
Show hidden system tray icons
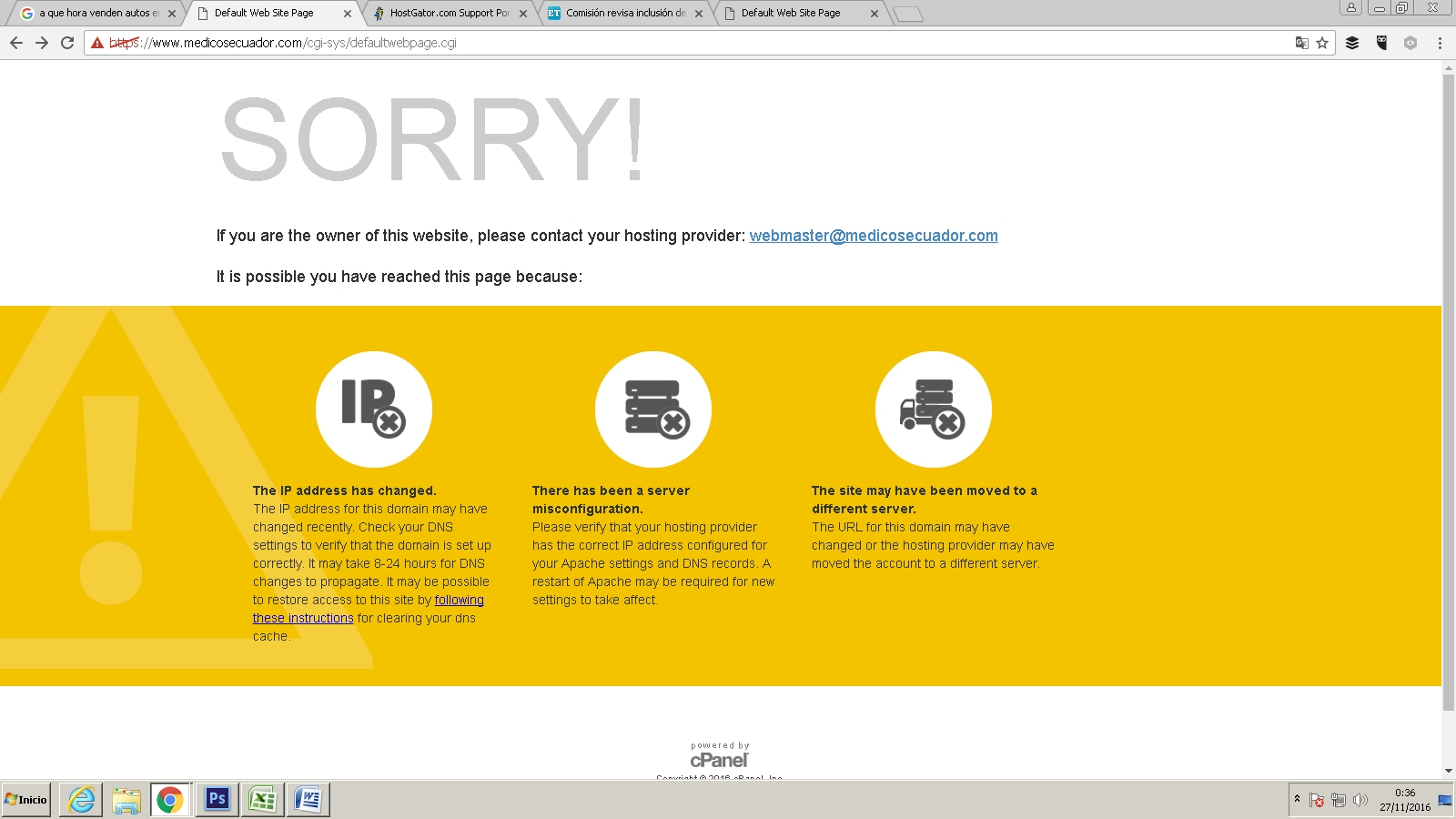pyautogui.click(x=1297, y=799)
